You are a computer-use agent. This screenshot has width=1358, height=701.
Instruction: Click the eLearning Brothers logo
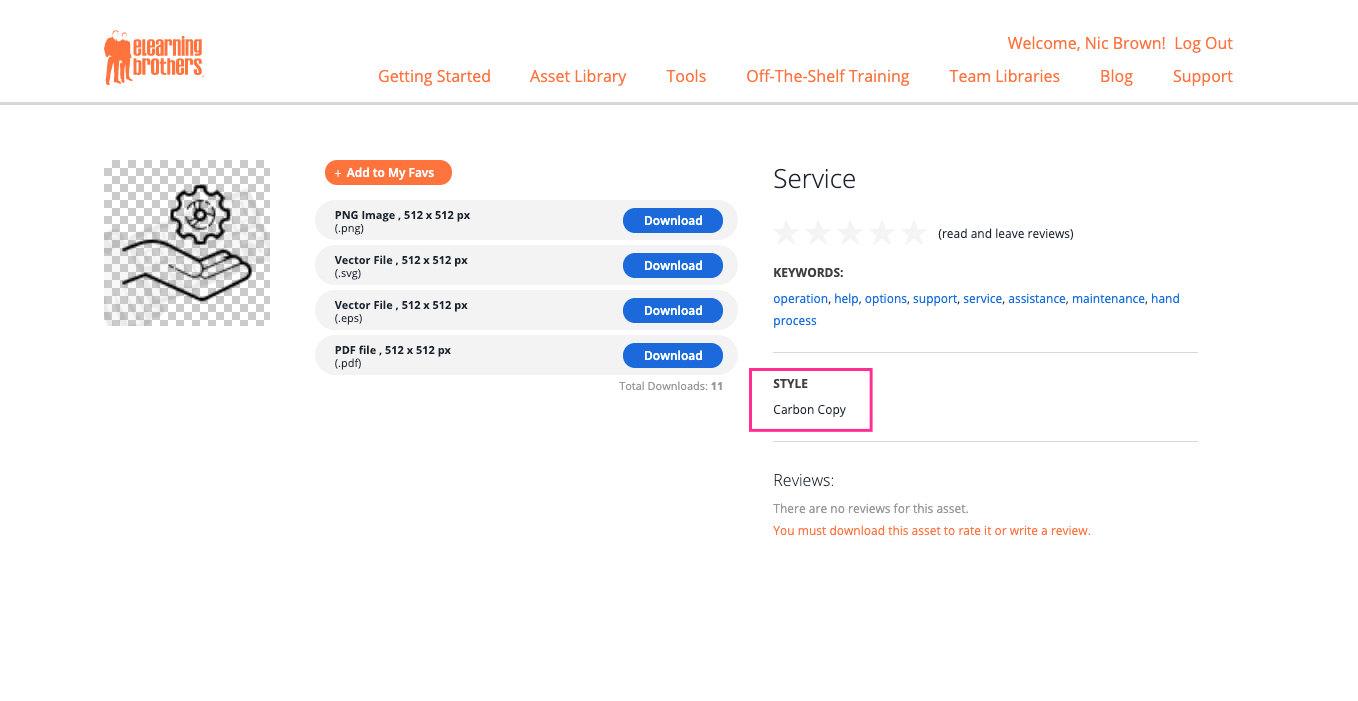[154, 58]
